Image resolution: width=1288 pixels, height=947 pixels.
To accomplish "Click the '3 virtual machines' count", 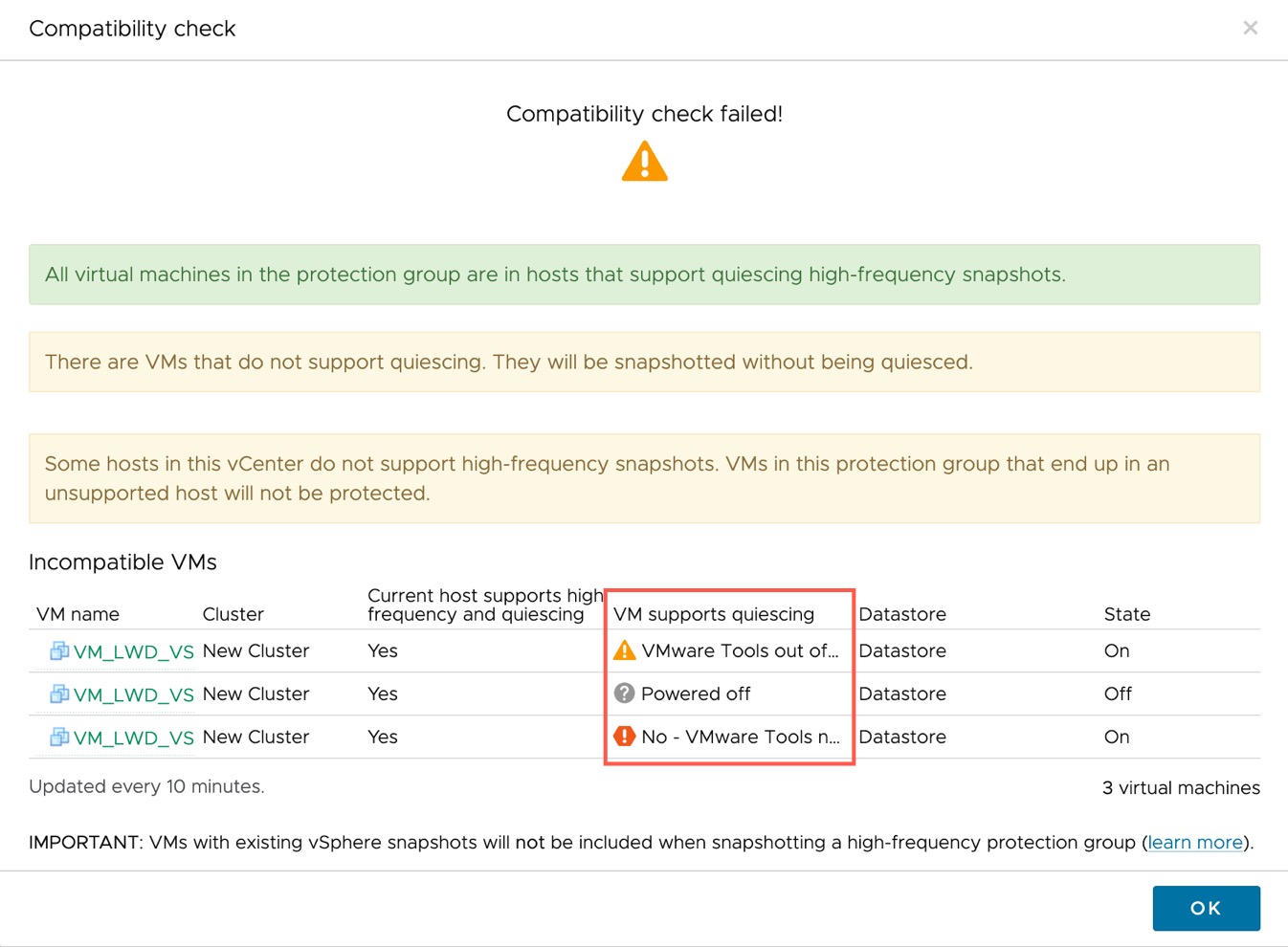I will (x=1181, y=787).
